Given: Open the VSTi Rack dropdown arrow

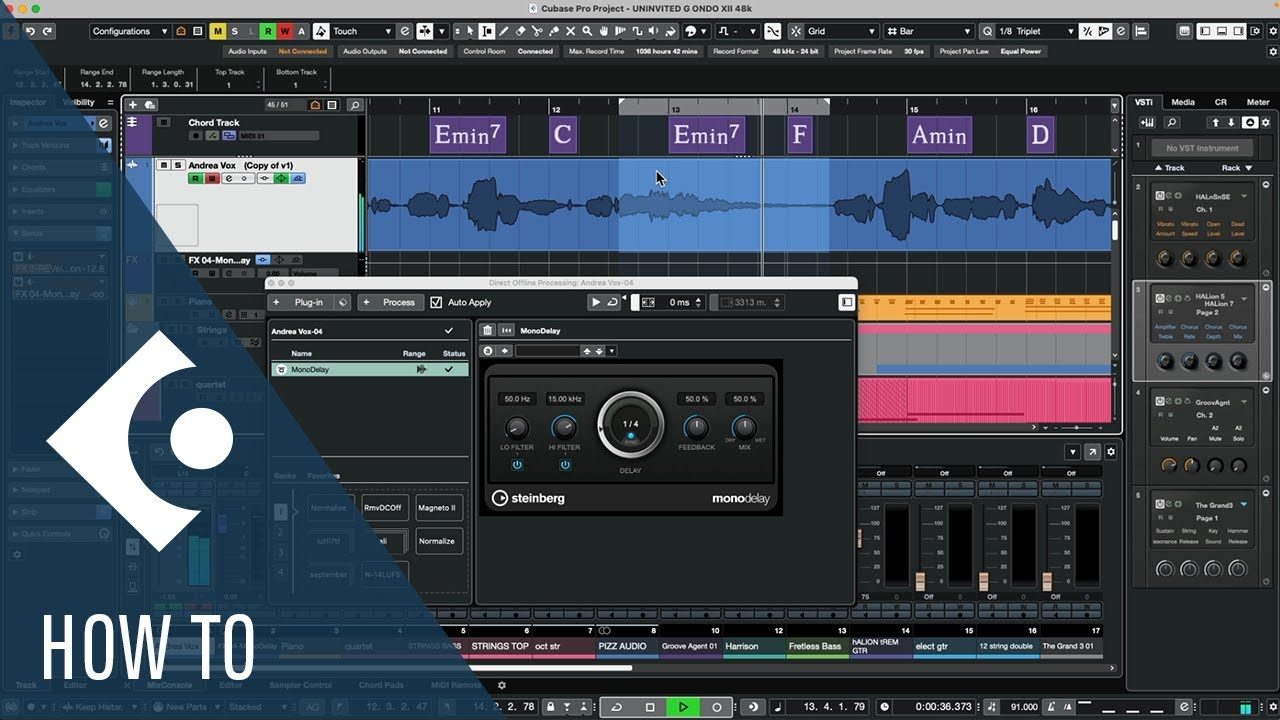Looking at the screenshot, I should 1251,168.
